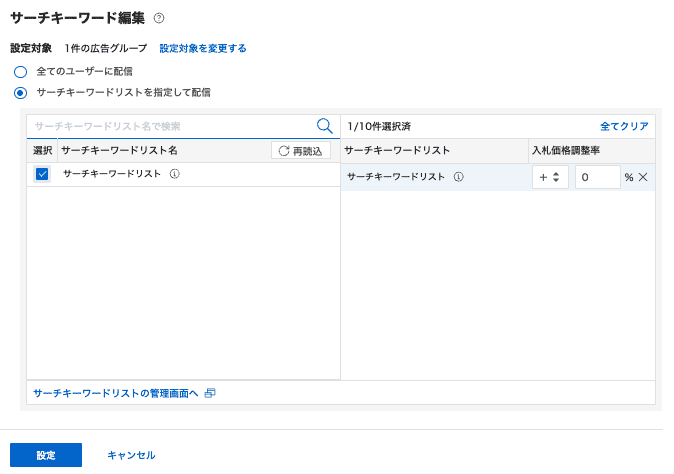This screenshot has width=674, height=474.
Task: Select サーチキーワードリストを指定して配信 radio button
Action: [x=20, y=93]
